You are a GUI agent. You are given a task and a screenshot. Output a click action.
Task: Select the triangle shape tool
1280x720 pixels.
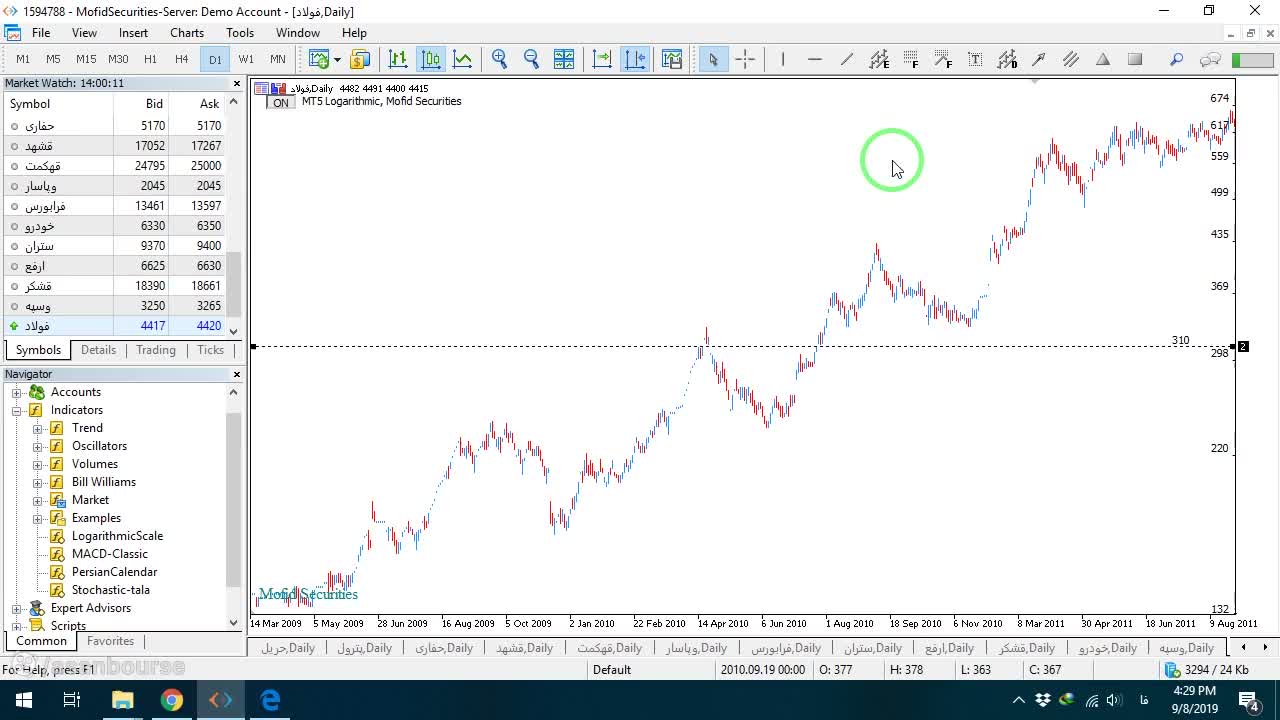click(x=1103, y=59)
